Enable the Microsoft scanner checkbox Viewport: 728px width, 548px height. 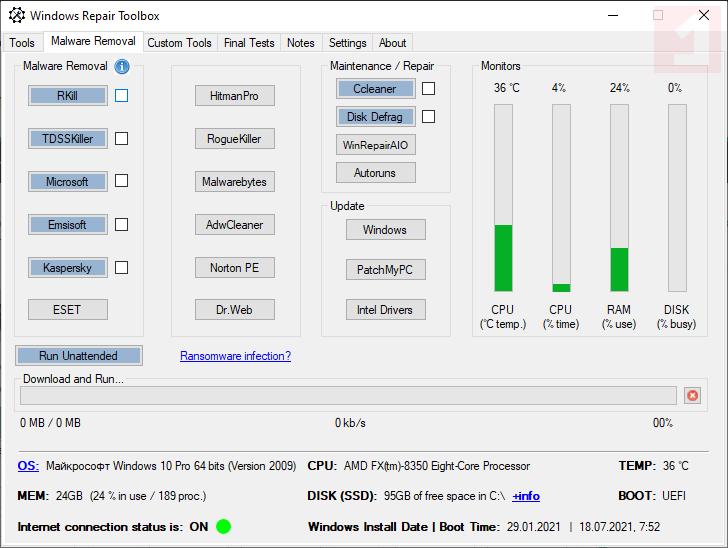(122, 181)
